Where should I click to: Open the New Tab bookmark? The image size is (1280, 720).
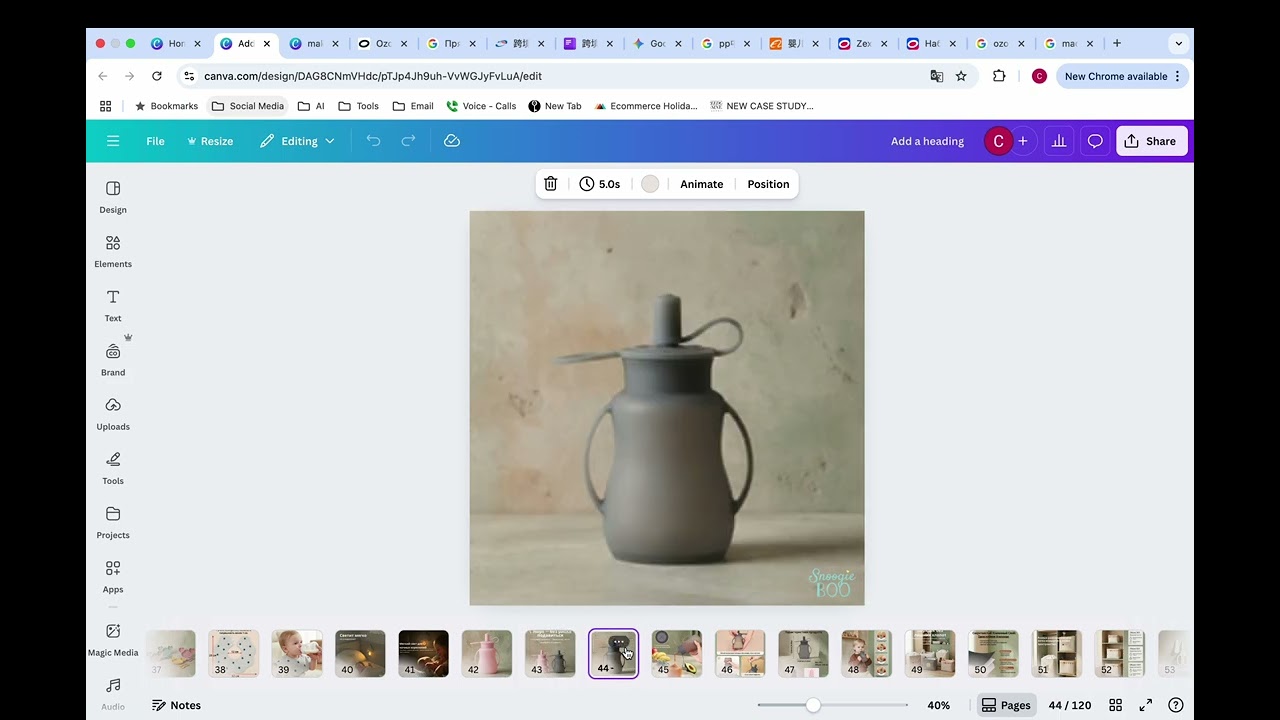pos(555,106)
